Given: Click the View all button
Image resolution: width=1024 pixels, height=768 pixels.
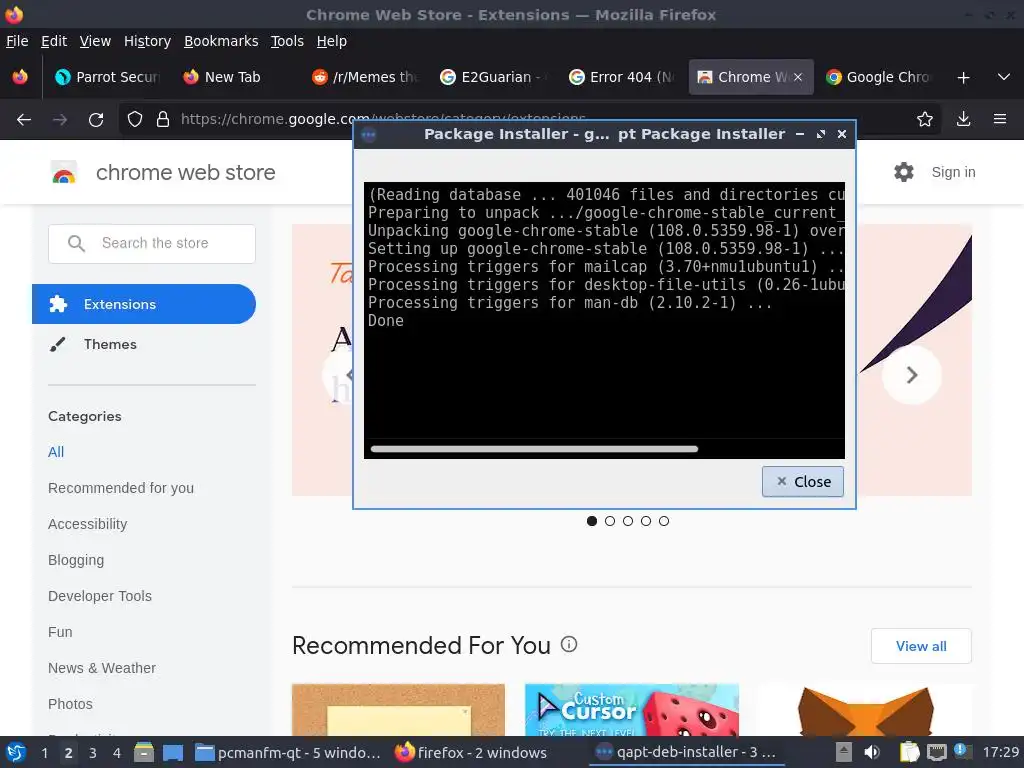Looking at the screenshot, I should click(x=921, y=646).
